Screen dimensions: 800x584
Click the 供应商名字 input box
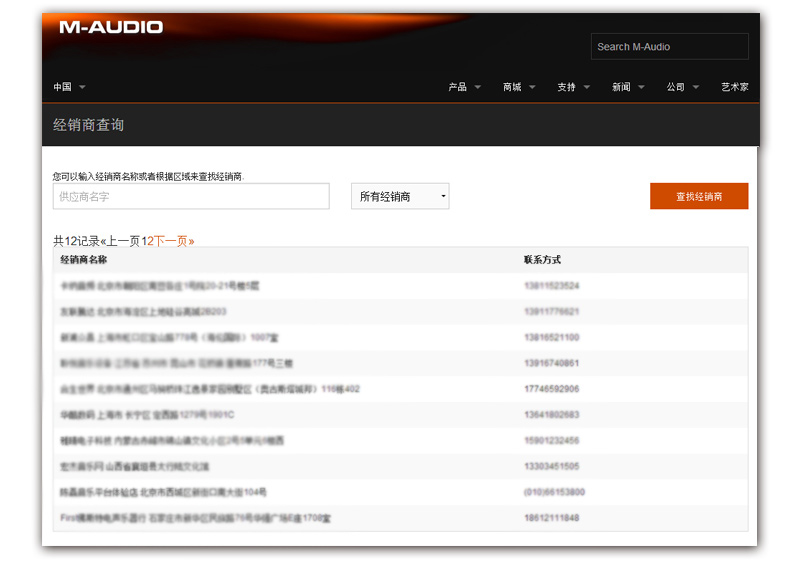click(191, 196)
